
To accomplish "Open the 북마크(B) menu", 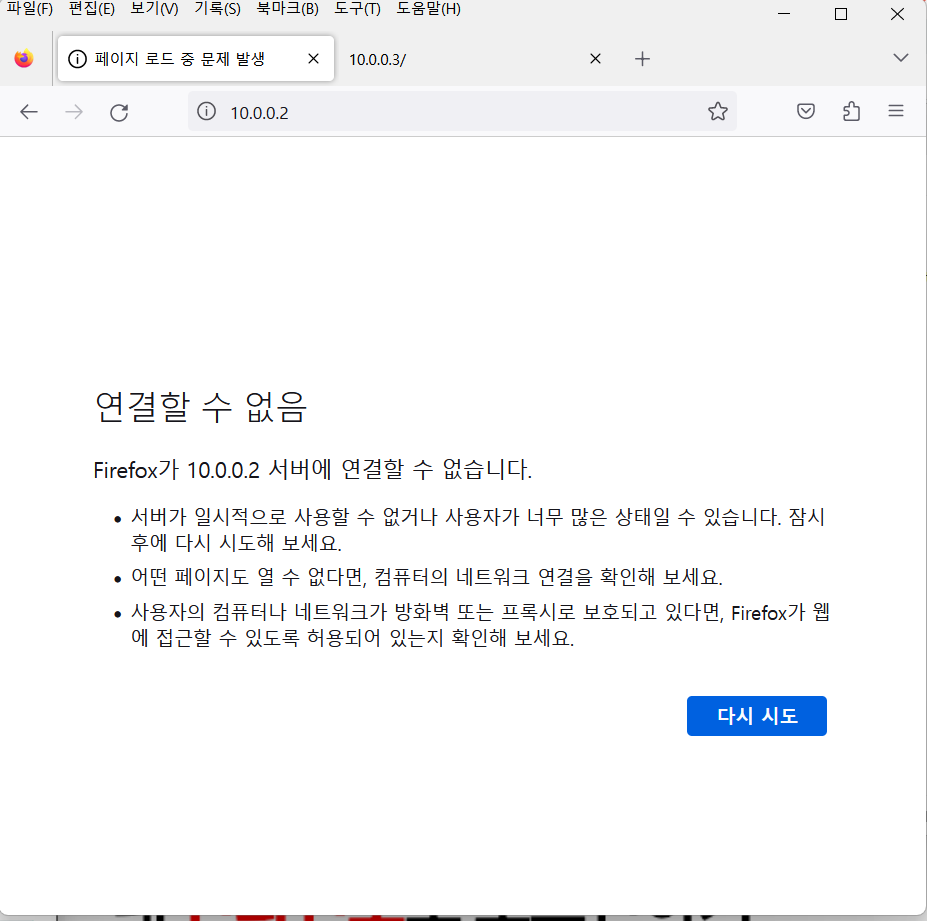I will pos(288,9).
